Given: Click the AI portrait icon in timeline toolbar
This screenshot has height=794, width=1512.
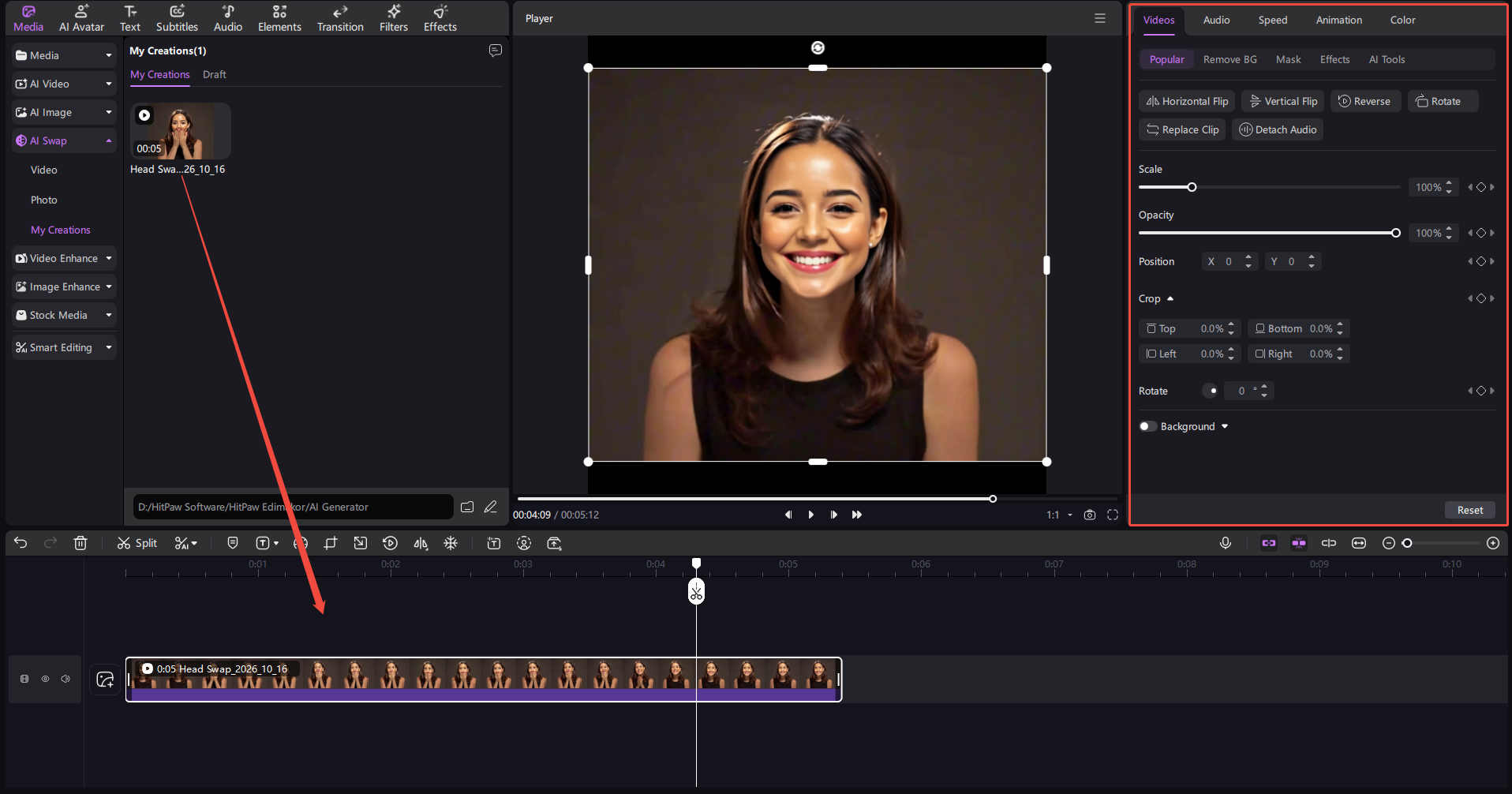Looking at the screenshot, I should pos(524,543).
